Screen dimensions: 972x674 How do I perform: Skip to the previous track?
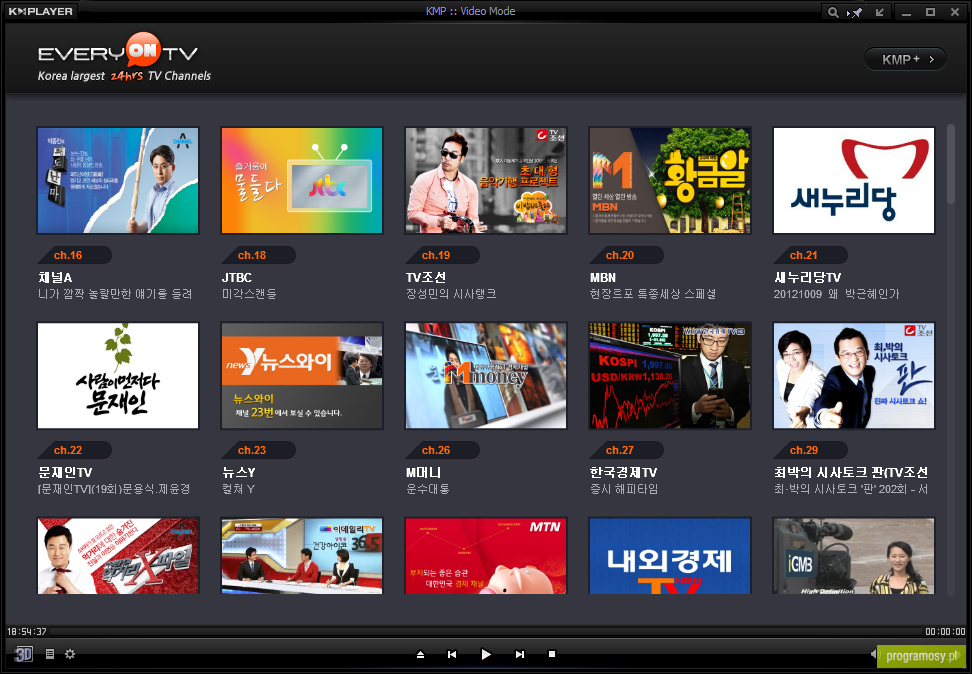[452, 654]
